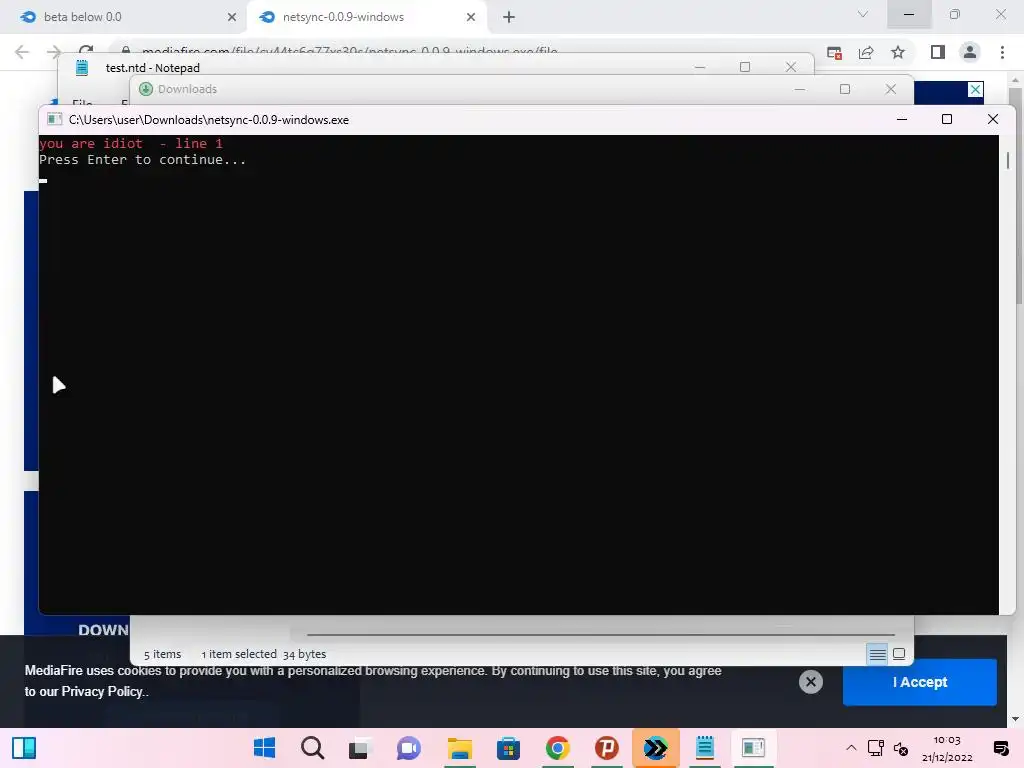Switch to Notepad on the taskbar

click(x=705, y=748)
